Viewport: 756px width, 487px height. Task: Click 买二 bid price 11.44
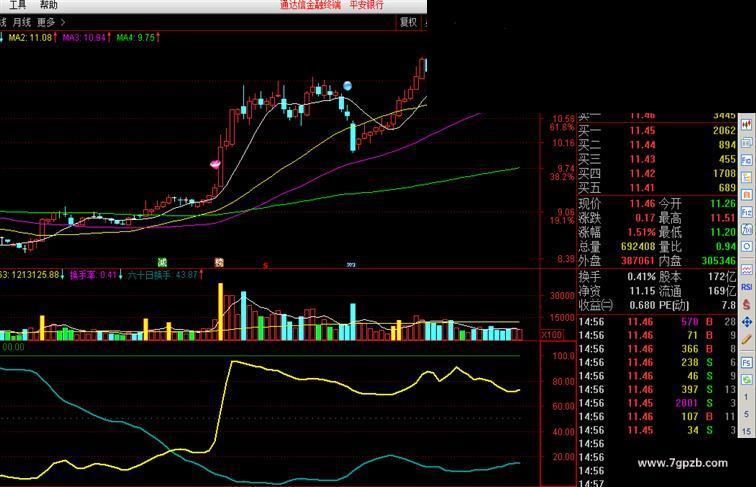coord(642,145)
